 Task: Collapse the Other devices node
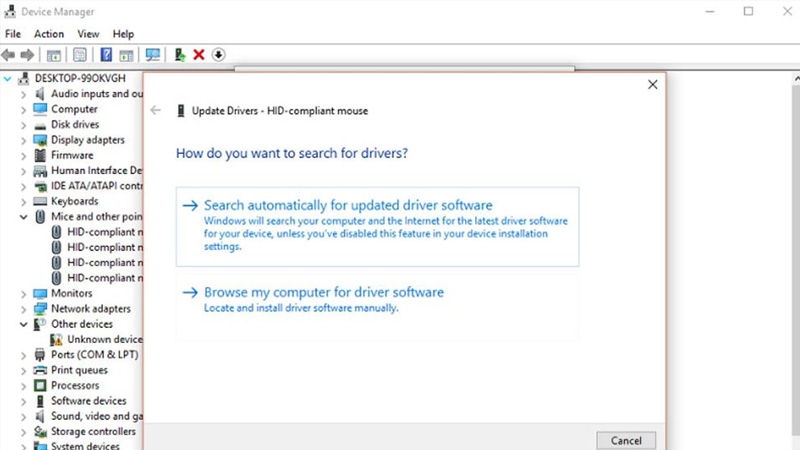(x=24, y=325)
